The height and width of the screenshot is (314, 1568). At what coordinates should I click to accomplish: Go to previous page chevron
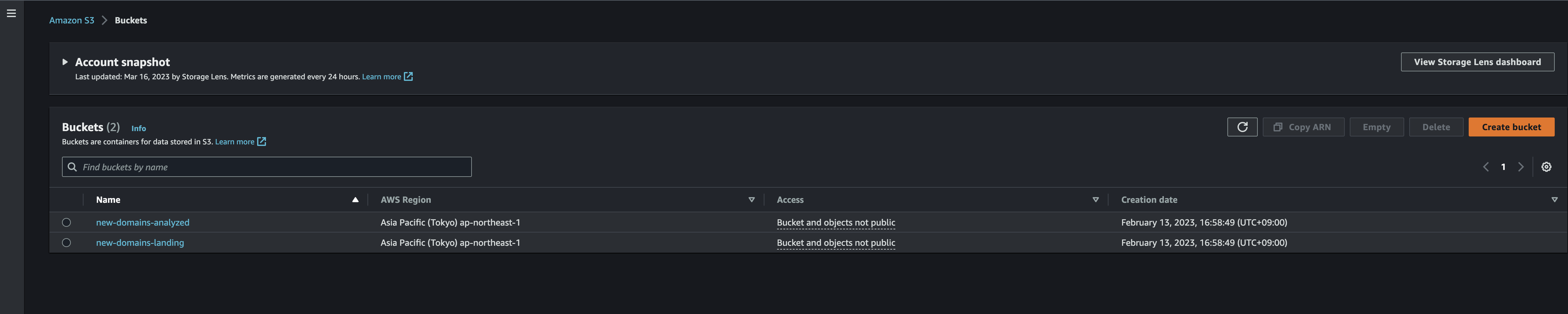coord(1486,167)
